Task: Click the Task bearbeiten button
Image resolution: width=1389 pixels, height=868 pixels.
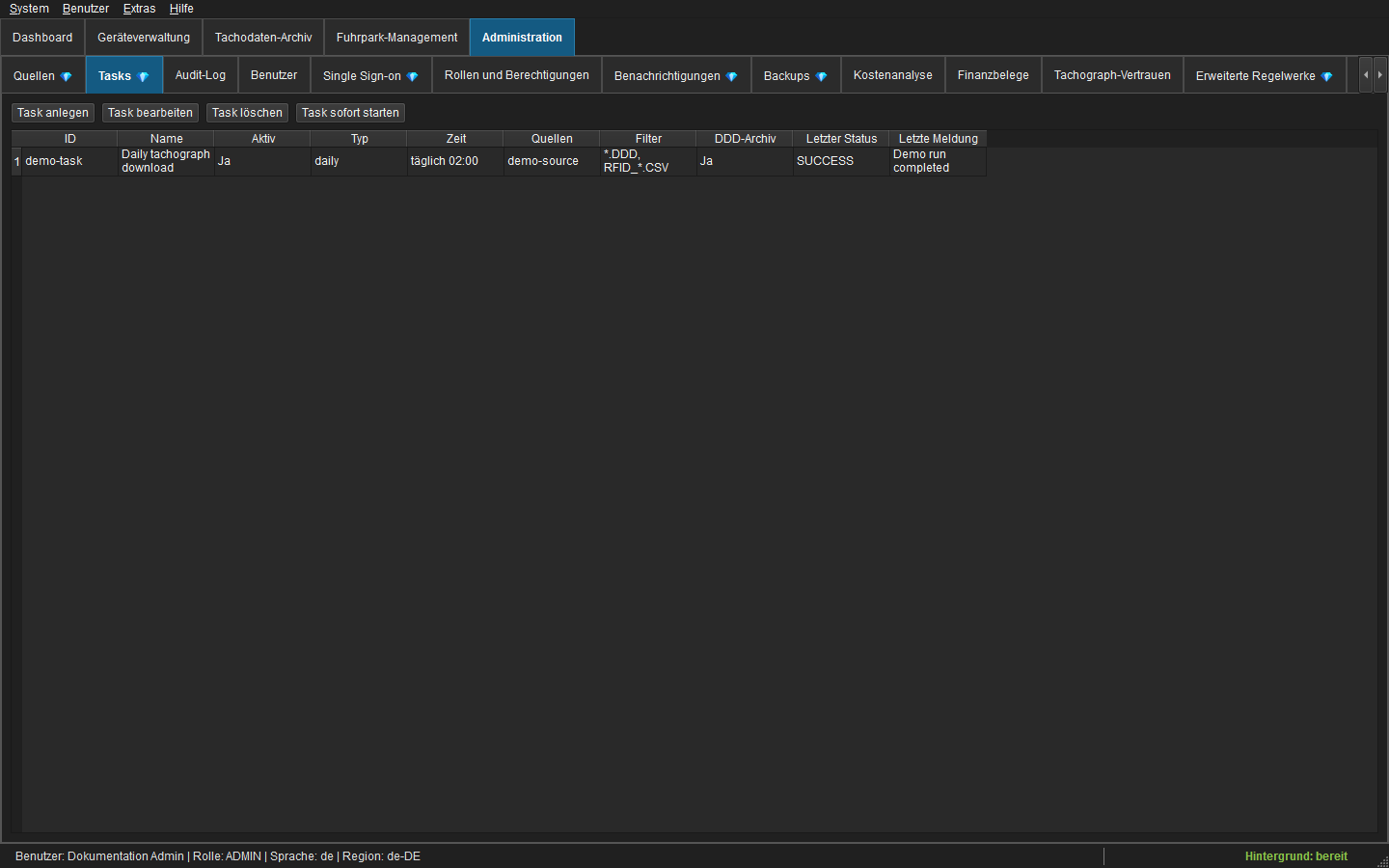Action: (x=150, y=113)
